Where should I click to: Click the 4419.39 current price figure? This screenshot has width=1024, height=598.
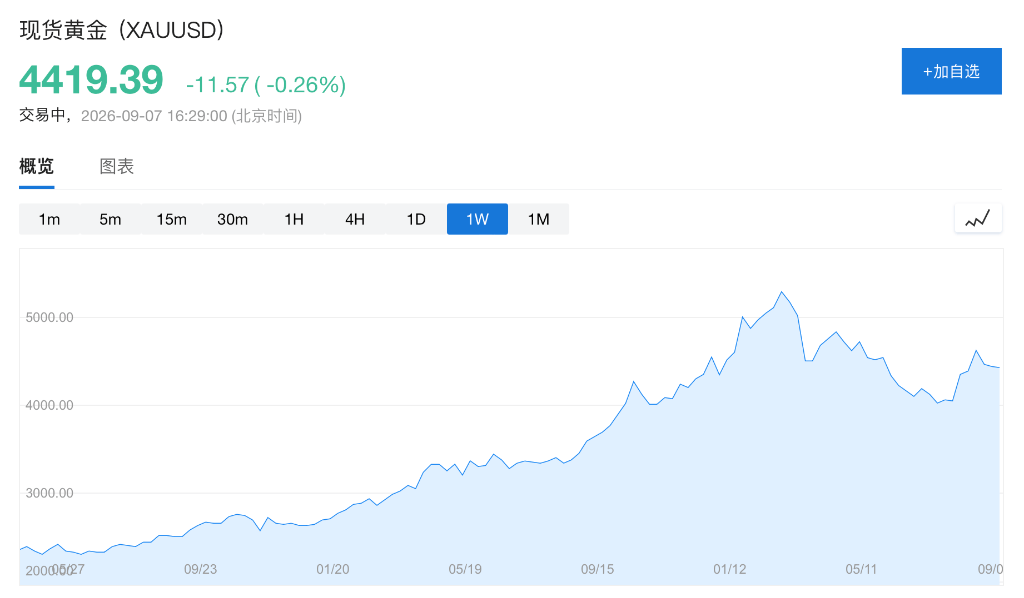pos(91,80)
